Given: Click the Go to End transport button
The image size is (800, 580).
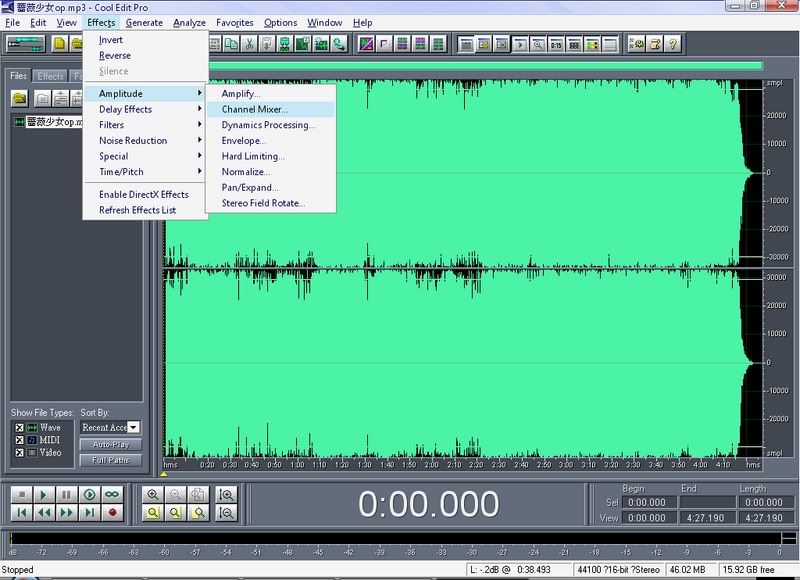Looking at the screenshot, I should [89, 512].
